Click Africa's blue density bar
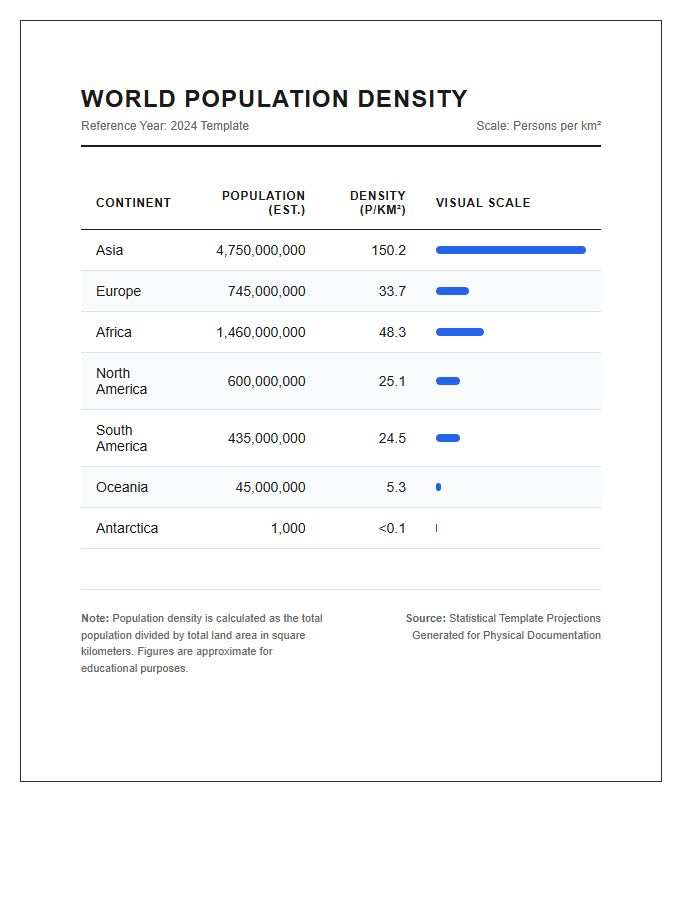This screenshot has width=700, height=900. tap(460, 332)
